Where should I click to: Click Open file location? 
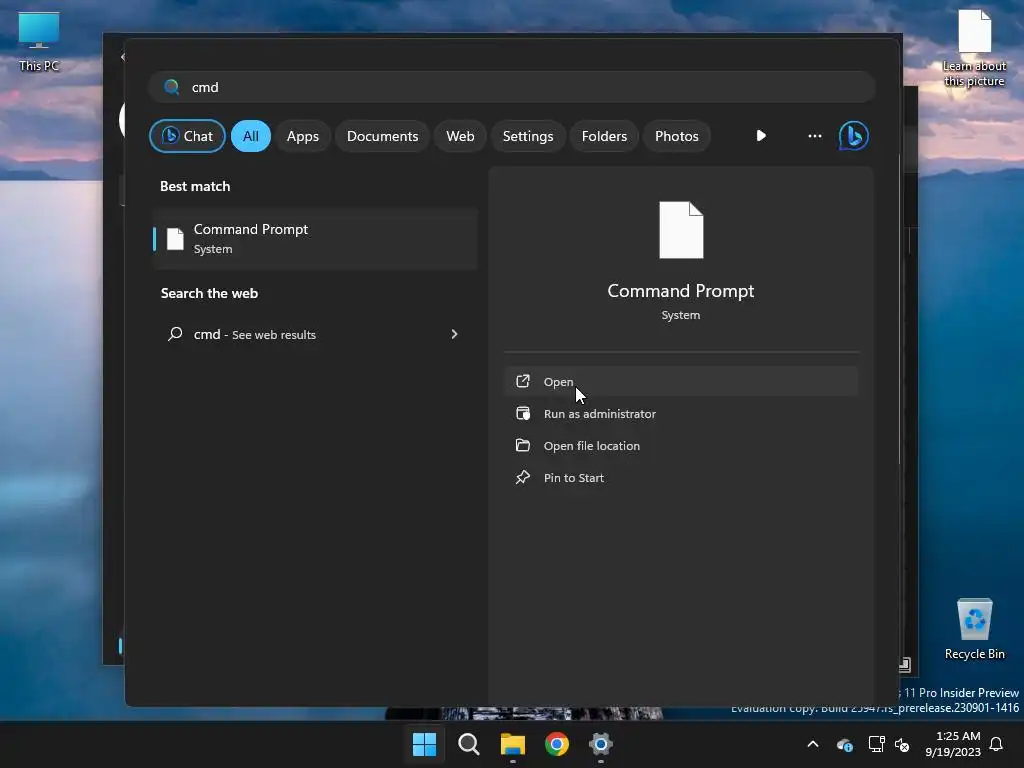click(681, 445)
